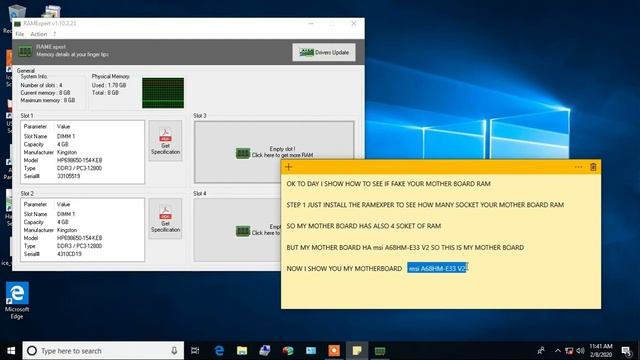Image resolution: width=640 pixels, height=360 pixels.
Task: Select "Used : 1.70 GB" text
Action: (109, 85)
